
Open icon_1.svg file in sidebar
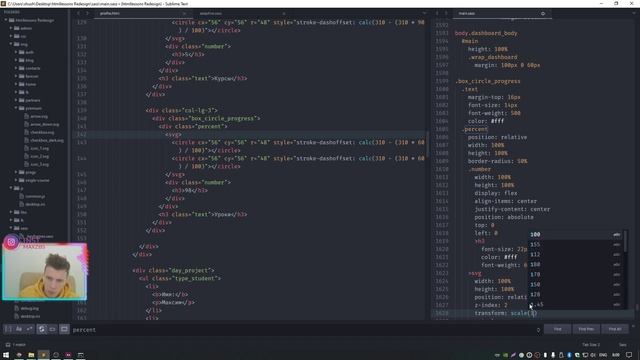[39, 148]
